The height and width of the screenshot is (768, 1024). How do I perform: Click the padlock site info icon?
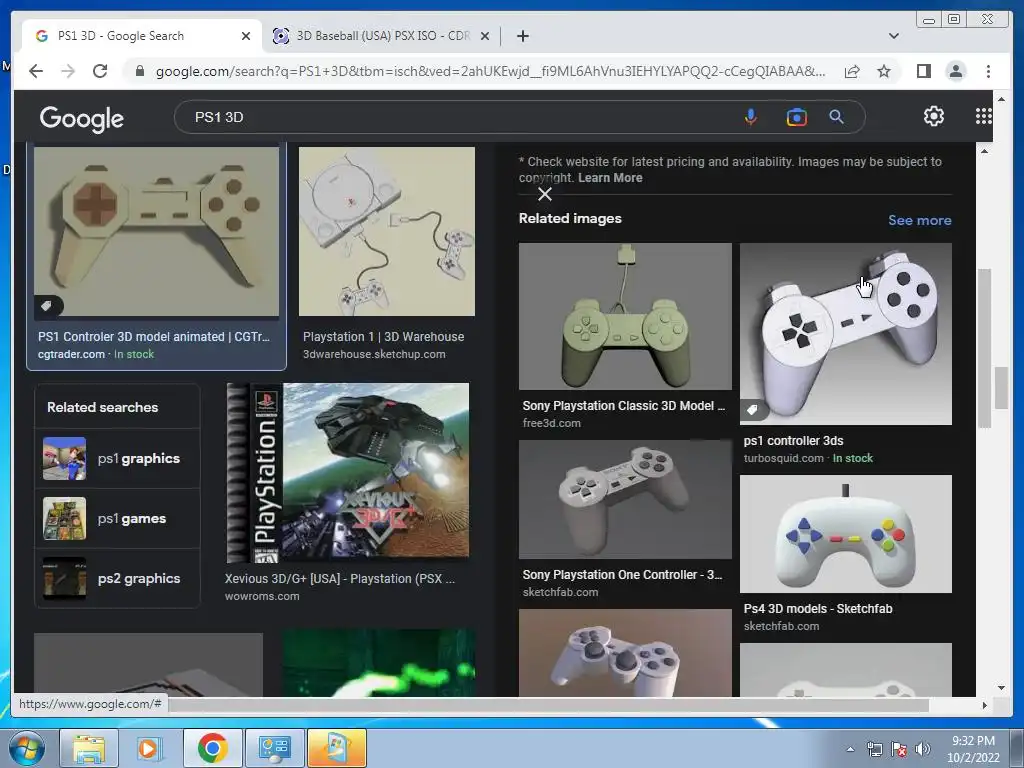(x=140, y=71)
